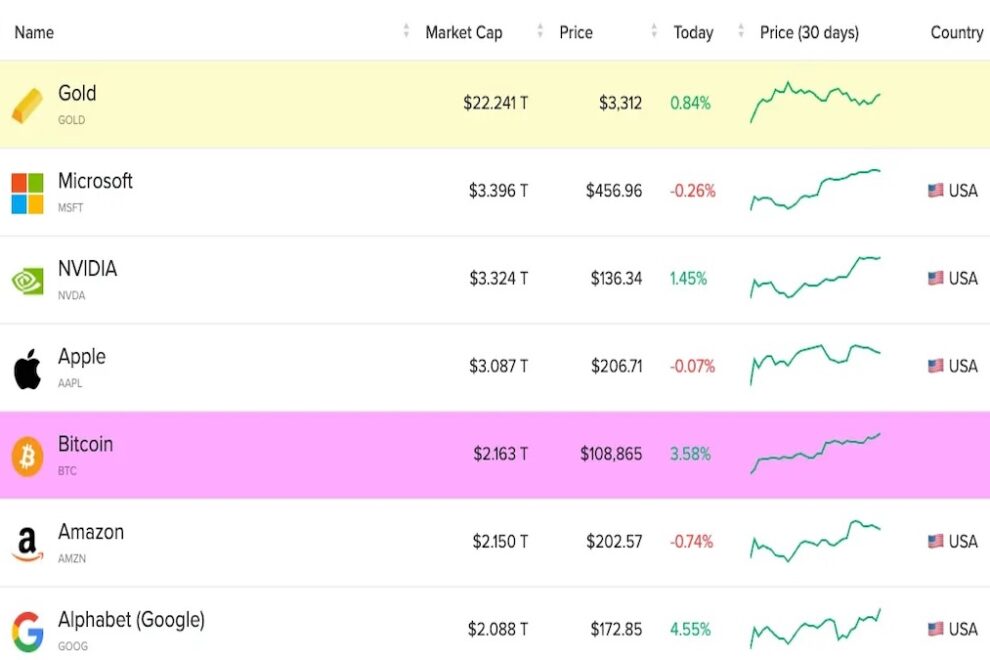Viewport: 990px width, 660px height.
Task: Click the Country column header
Action: (957, 32)
